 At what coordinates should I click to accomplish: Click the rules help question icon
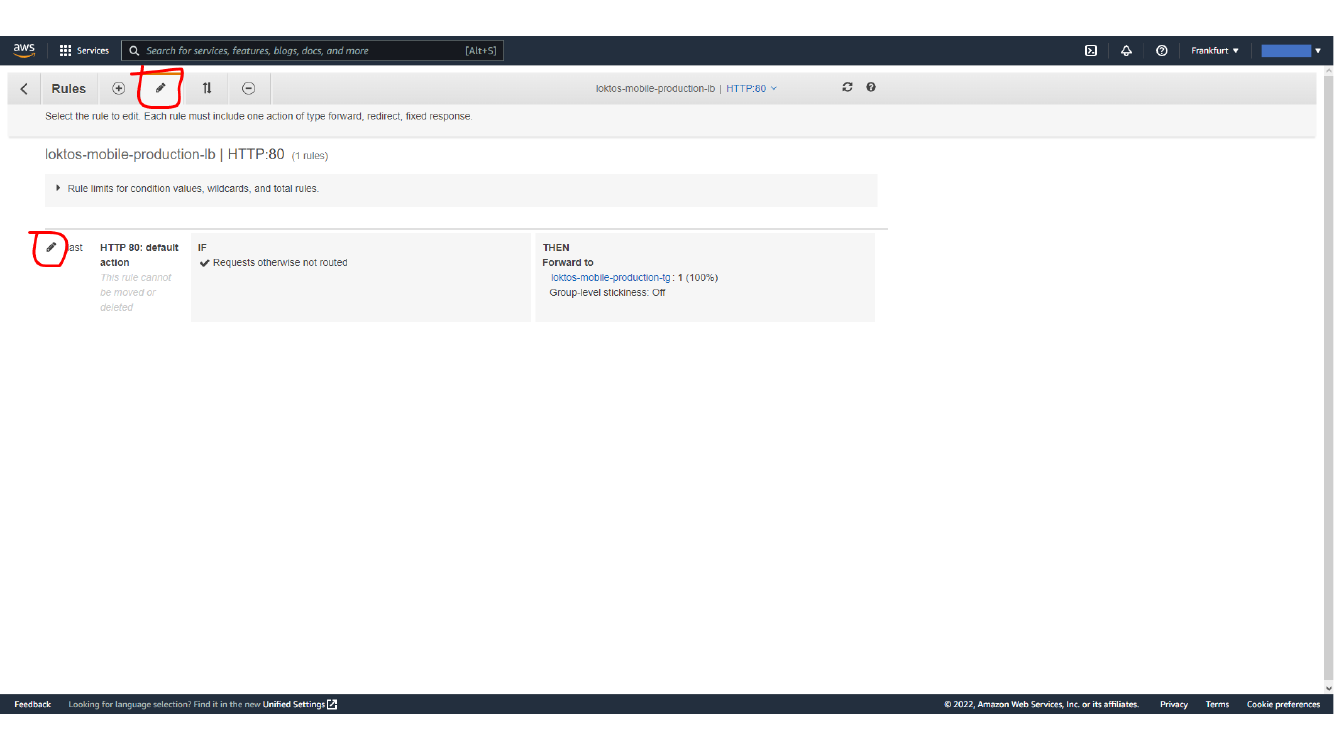(871, 87)
